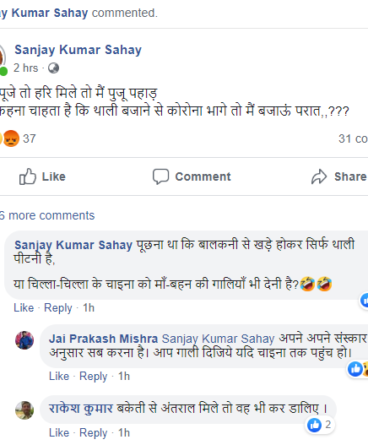Like Sanjay Kumar Sahay's comment
This screenshot has height=445, width=368.
pyautogui.click(x=24, y=308)
